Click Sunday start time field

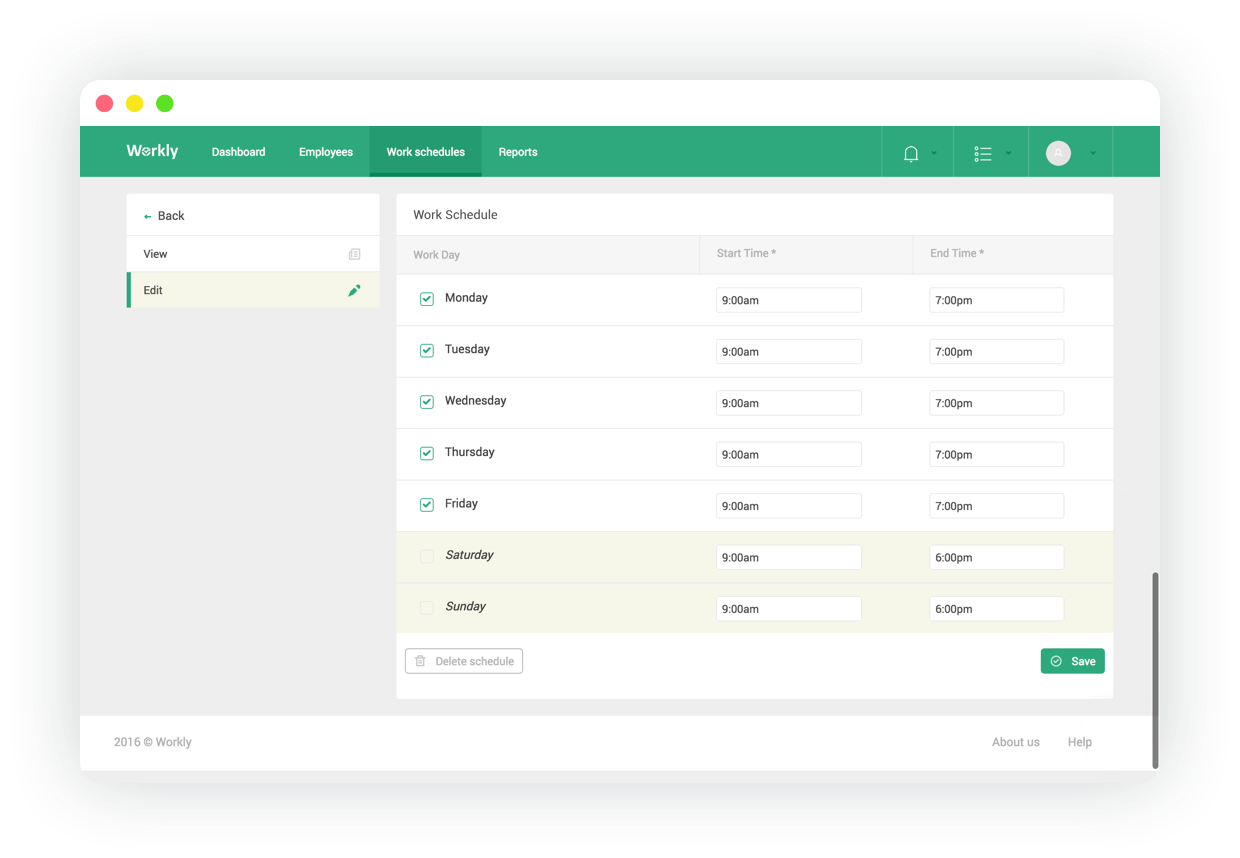pyautogui.click(x=789, y=609)
